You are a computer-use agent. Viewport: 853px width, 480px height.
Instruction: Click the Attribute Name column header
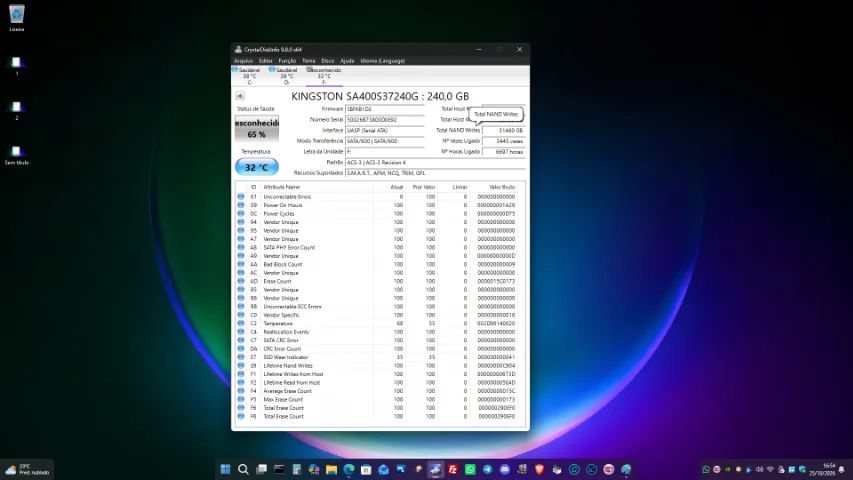317,187
